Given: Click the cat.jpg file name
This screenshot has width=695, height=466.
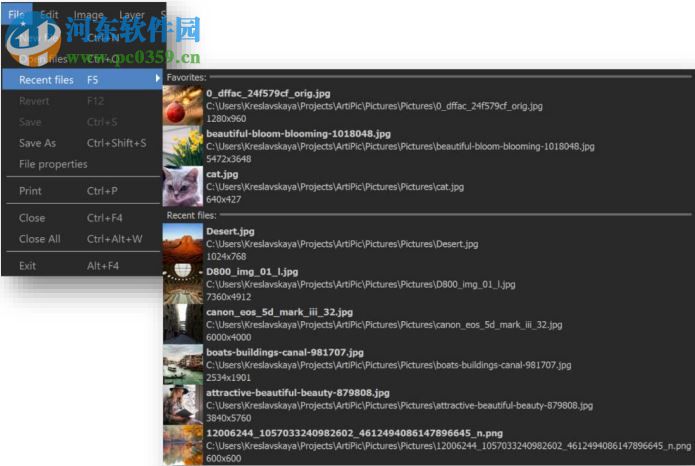Looking at the screenshot, I should coord(222,174).
